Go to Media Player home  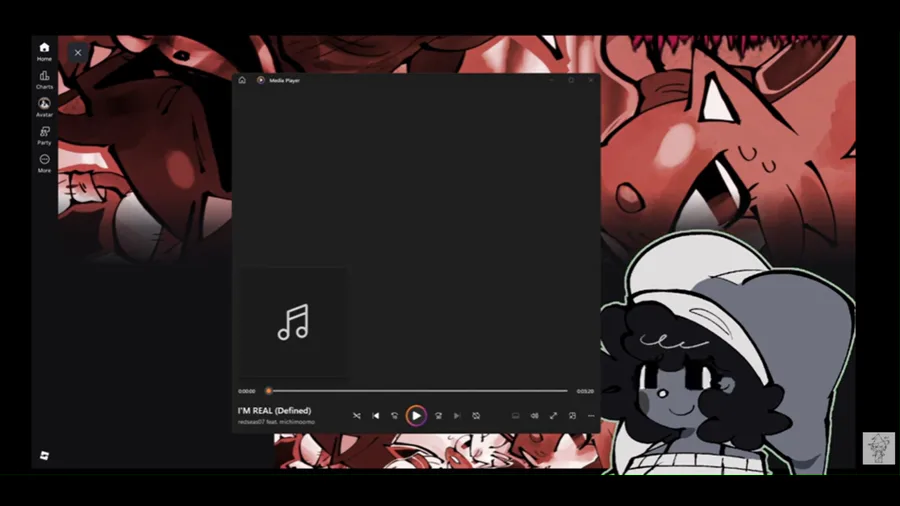242,80
